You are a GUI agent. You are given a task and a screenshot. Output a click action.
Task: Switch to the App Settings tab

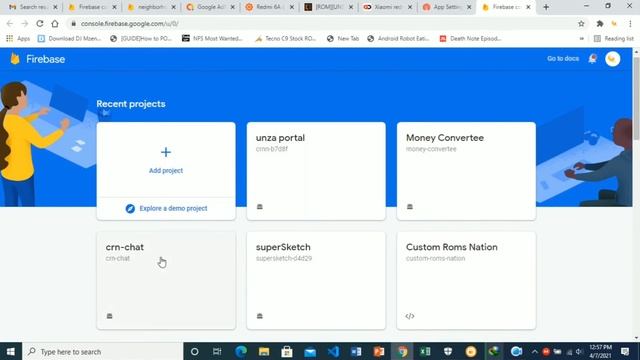point(447,7)
